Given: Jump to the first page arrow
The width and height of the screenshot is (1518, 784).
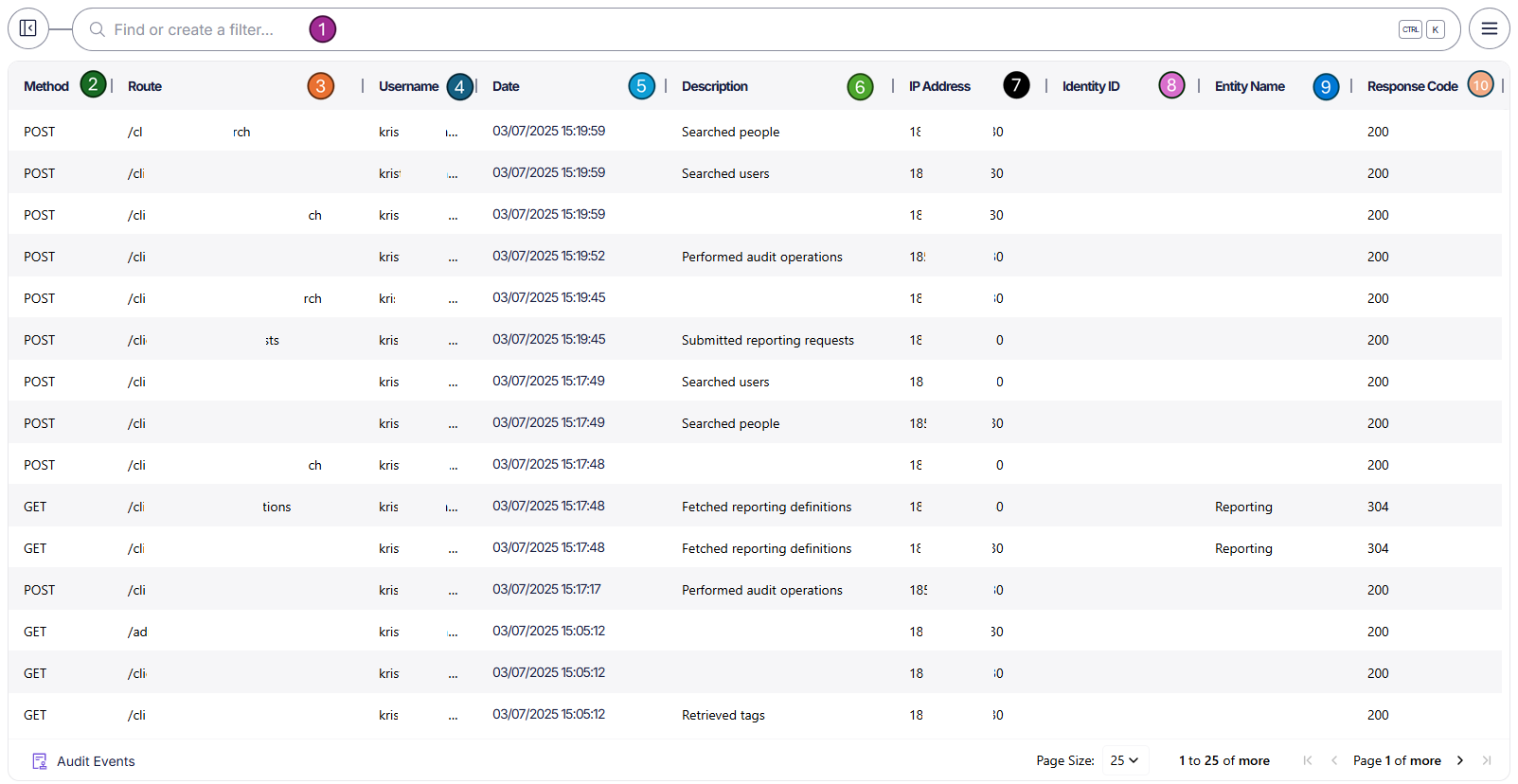Looking at the screenshot, I should pyautogui.click(x=1308, y=760).
